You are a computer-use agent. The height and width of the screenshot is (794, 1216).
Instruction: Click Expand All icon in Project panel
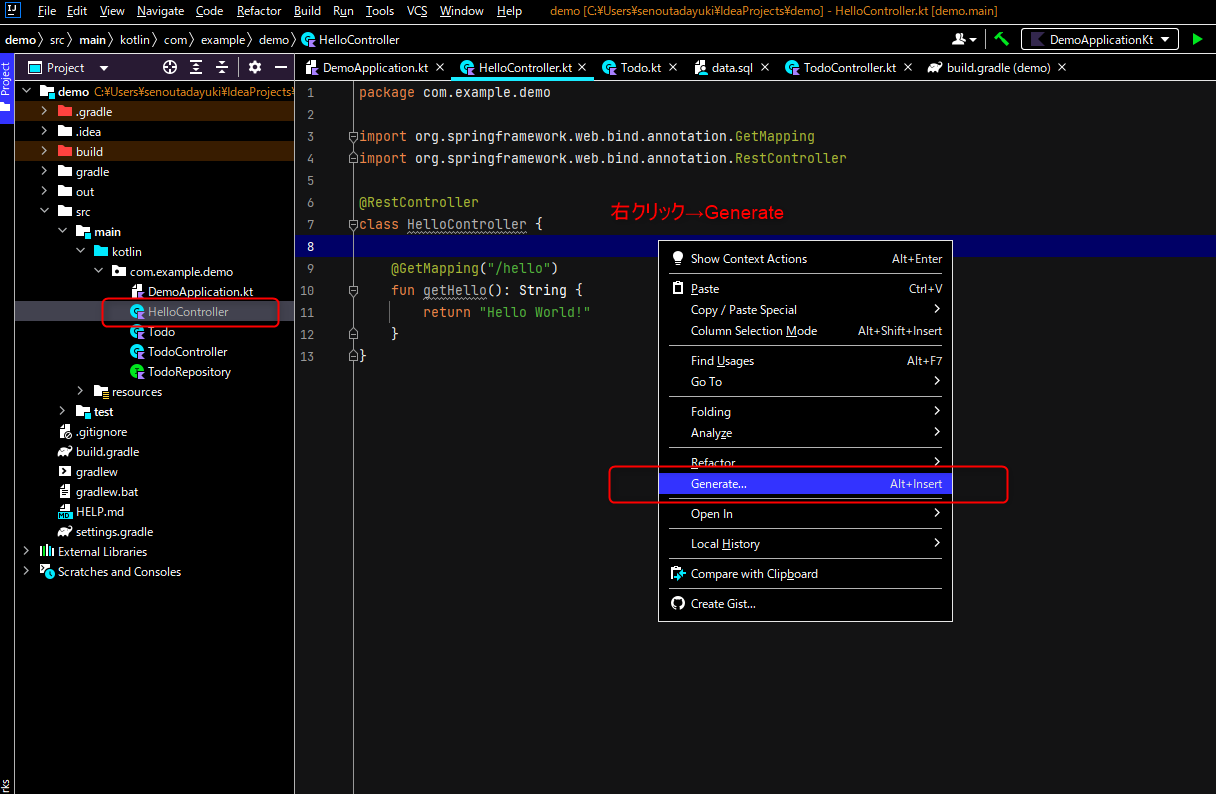tap(196, 67)
